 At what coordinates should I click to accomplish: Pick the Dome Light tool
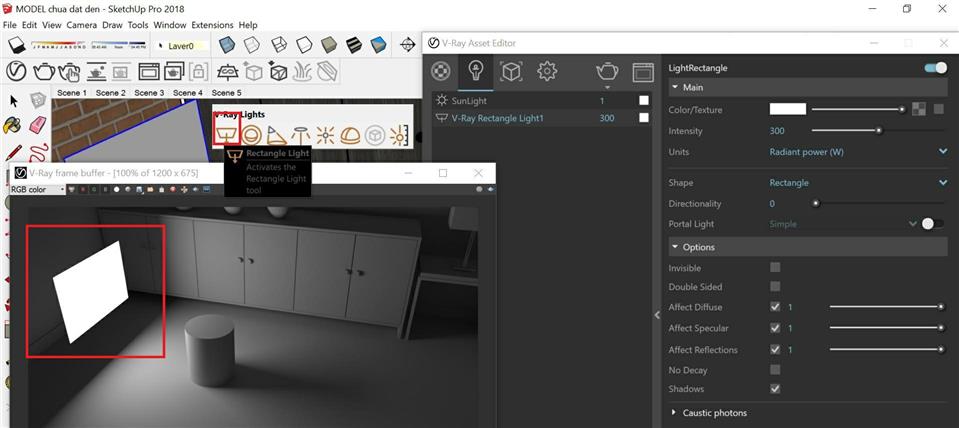pos(350,135)
